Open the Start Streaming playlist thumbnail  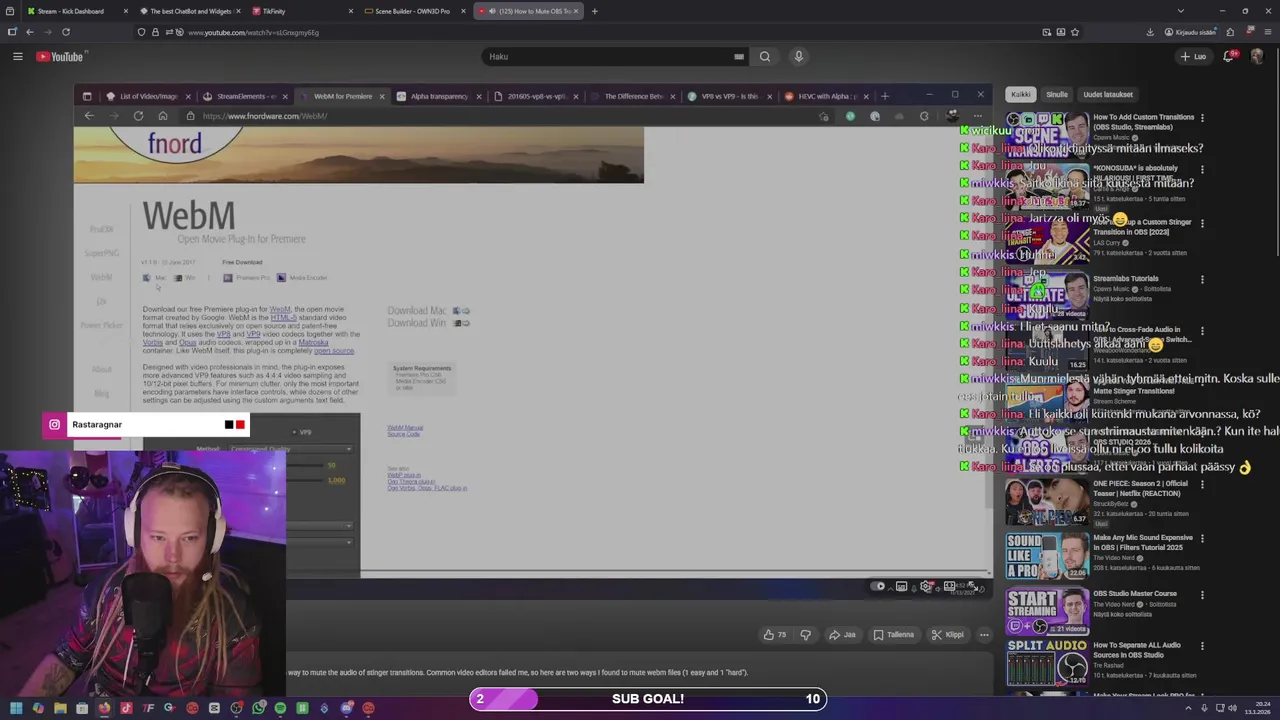tap(1047, 611)
